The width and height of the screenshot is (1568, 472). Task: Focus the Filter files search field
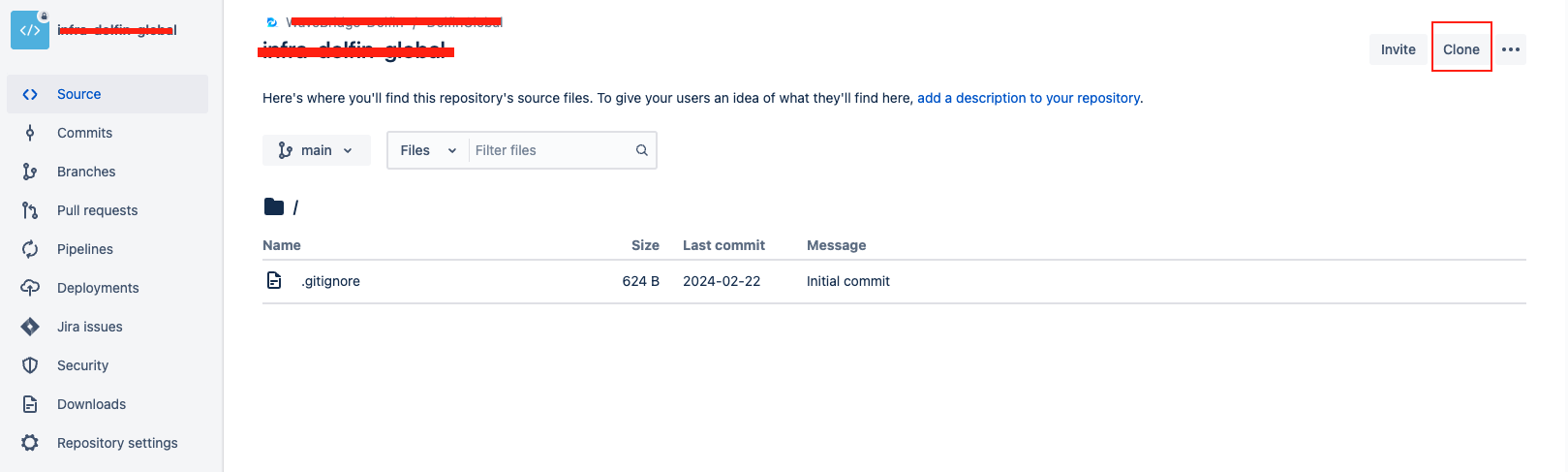point(550,150)
